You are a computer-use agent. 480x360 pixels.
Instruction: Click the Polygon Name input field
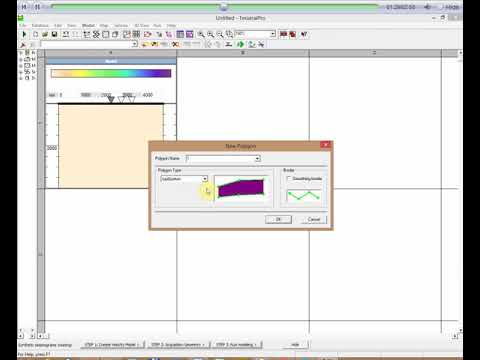pyautogui.click(x=220, y=158)
